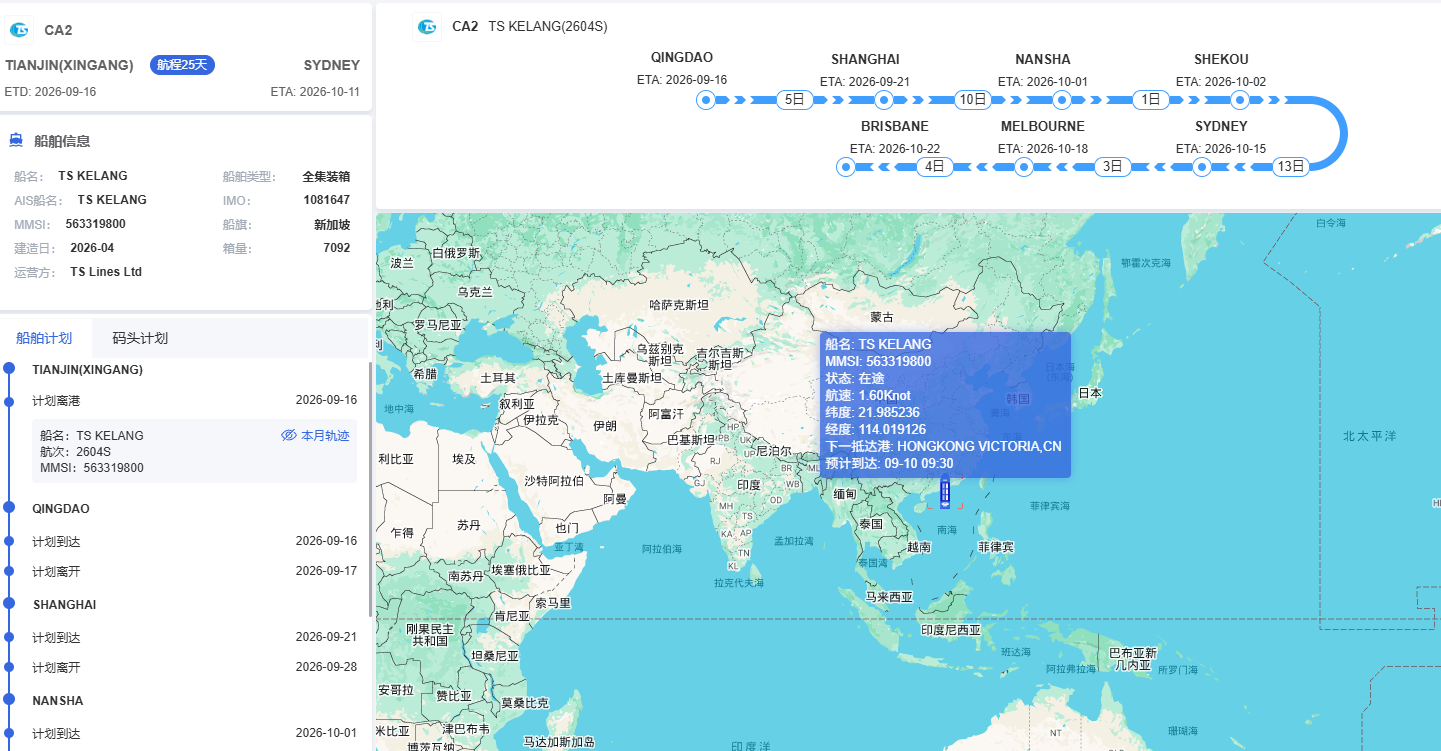
Task: Click the 1日 transit badge on the route
Action: pyautogui.click(x=1151, y=100)
